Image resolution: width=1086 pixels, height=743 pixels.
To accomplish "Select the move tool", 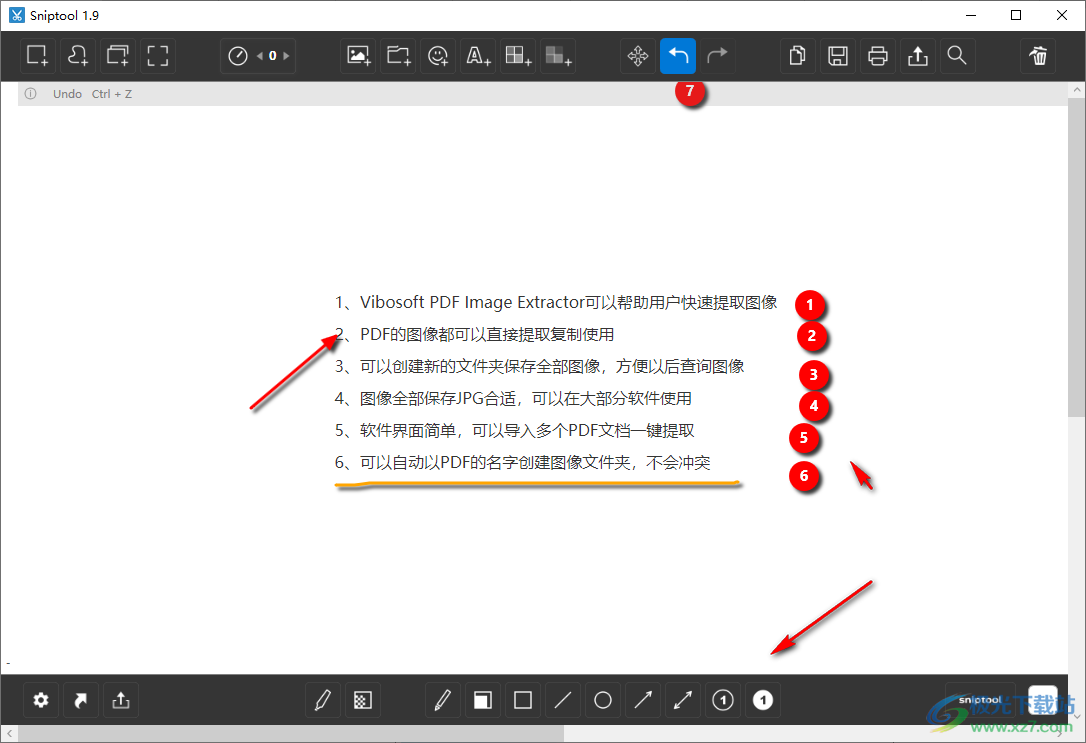I will [x=638, y=55].
